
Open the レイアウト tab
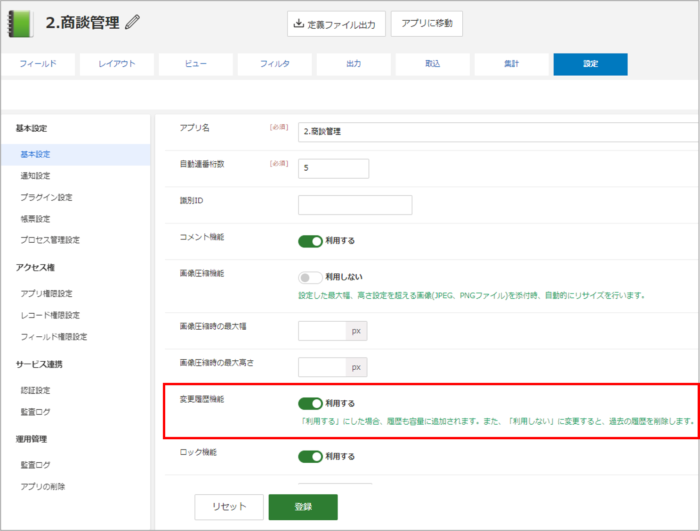[x=117, y=64]
